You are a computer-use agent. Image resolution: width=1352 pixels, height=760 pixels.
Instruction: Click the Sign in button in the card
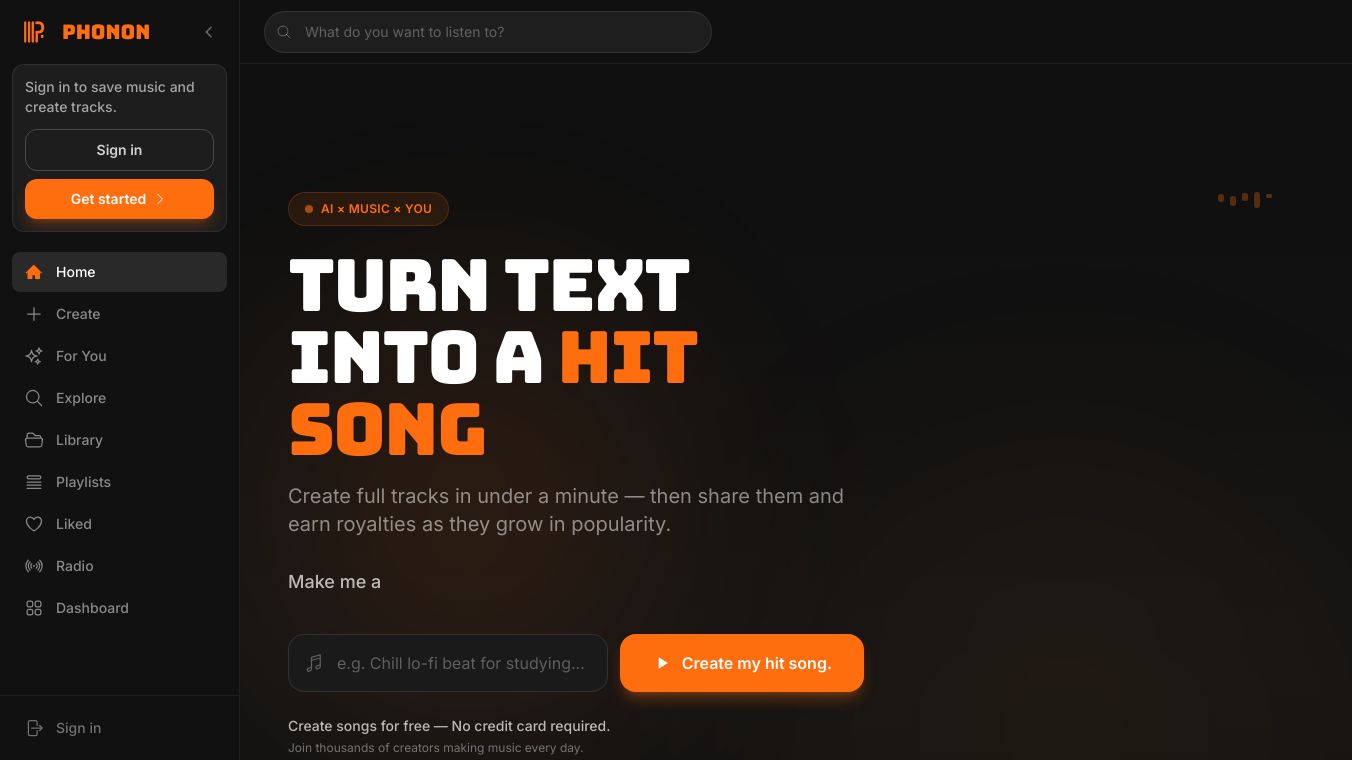coord(119,150)
